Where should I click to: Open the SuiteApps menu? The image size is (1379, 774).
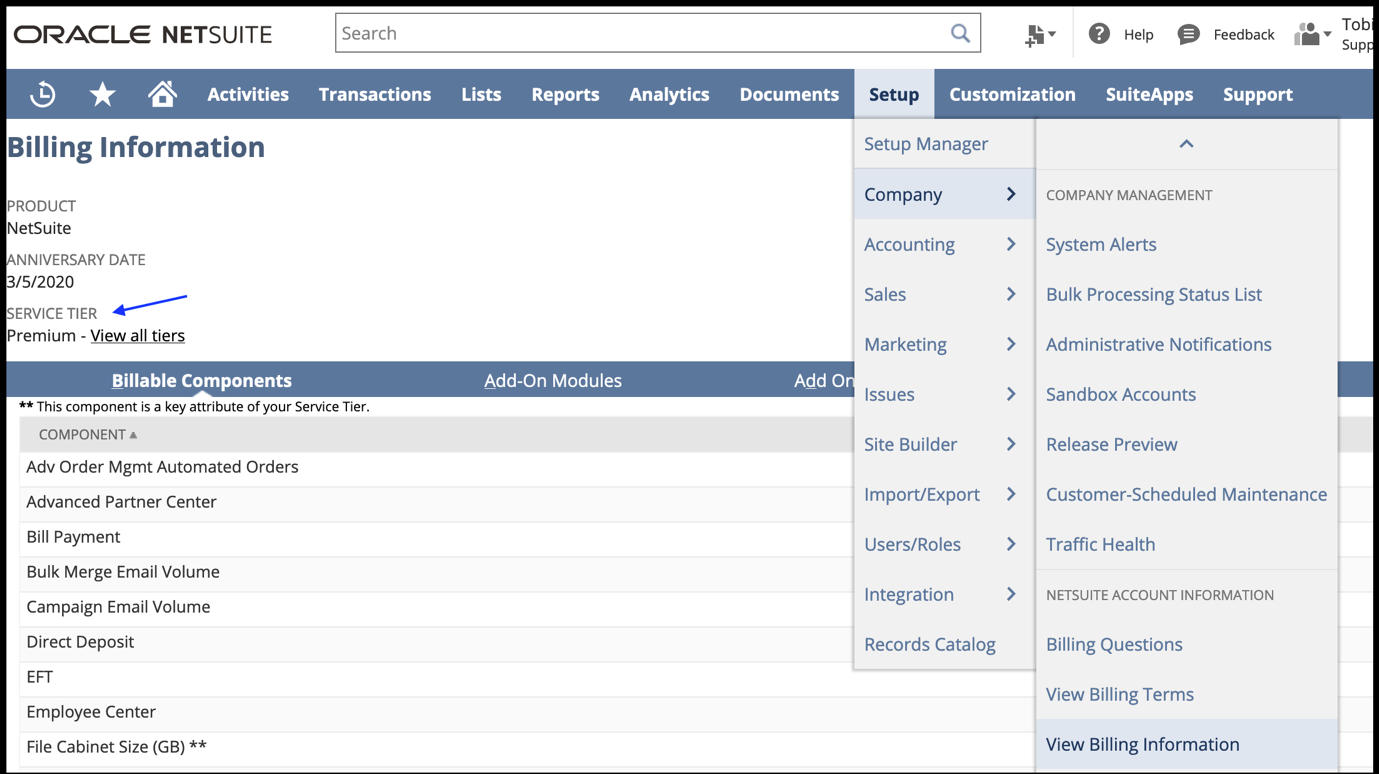coord(1149,94)
